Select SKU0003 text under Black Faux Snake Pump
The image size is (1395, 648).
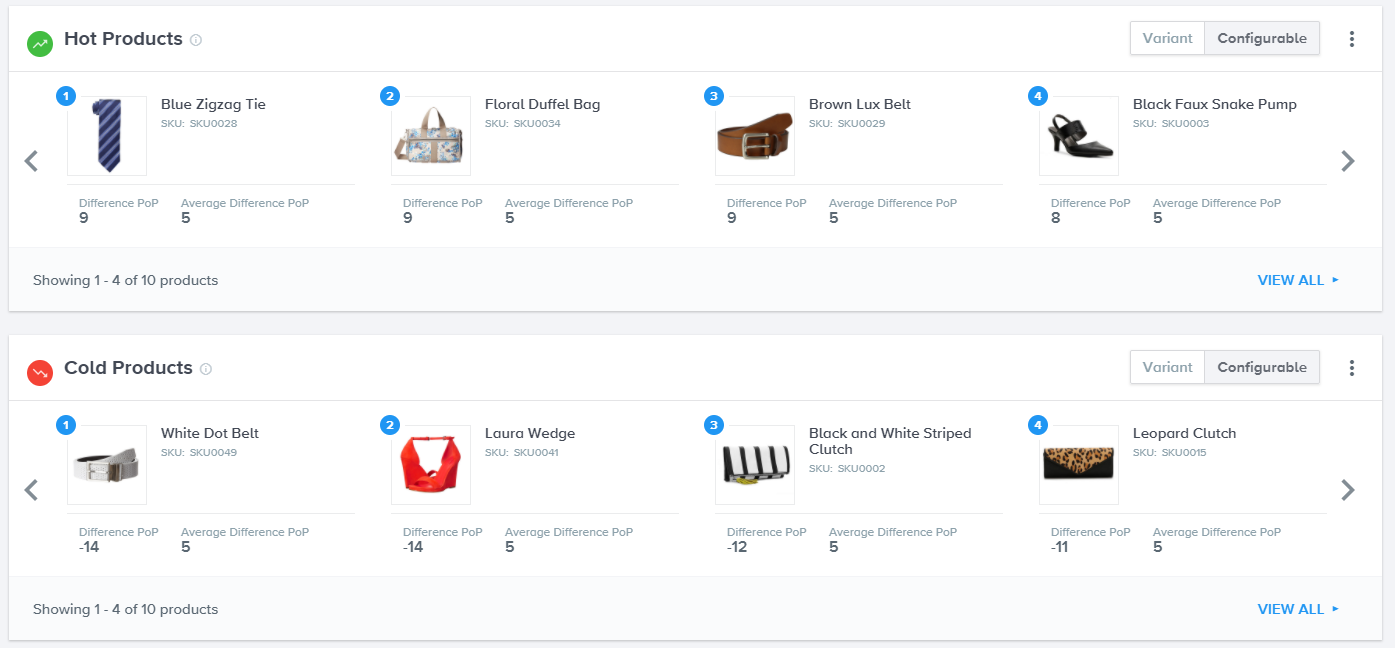(x=1185, y=124)
